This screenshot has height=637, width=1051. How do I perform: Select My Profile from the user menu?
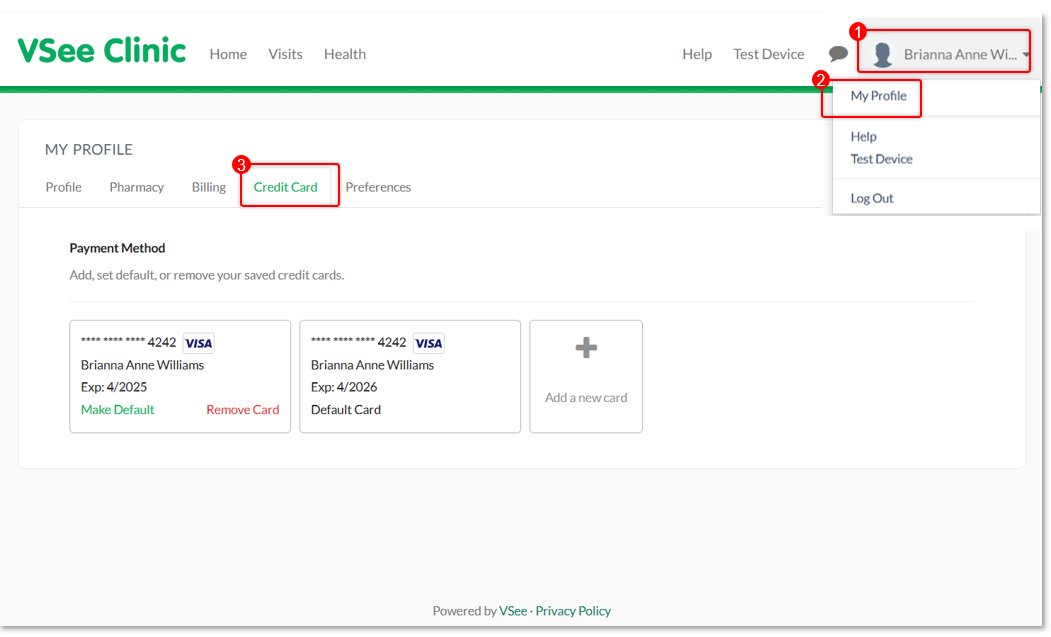[x=878, y=96]
